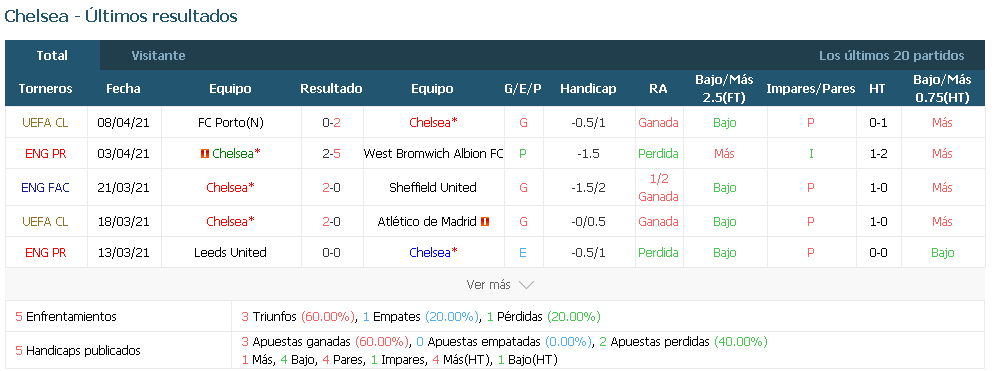Click red card icon beside Chelsea on 03/04/21

point(204,153)
